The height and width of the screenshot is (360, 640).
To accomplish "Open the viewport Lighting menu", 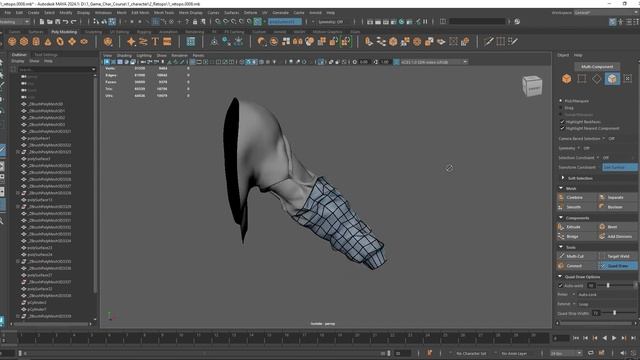I will click(144, 55).
